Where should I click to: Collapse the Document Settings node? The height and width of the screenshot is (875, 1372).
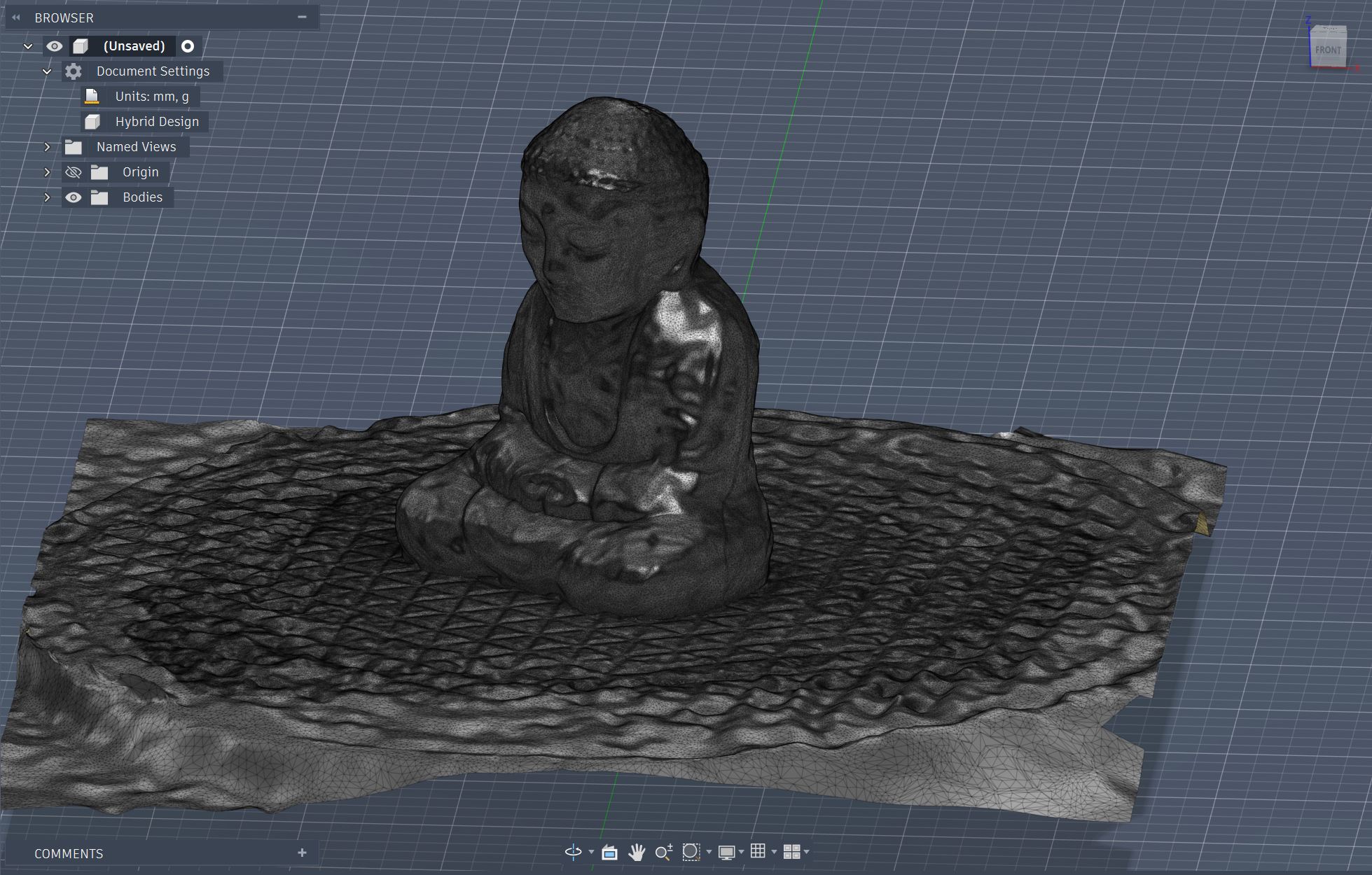click(x=47, y=71)
